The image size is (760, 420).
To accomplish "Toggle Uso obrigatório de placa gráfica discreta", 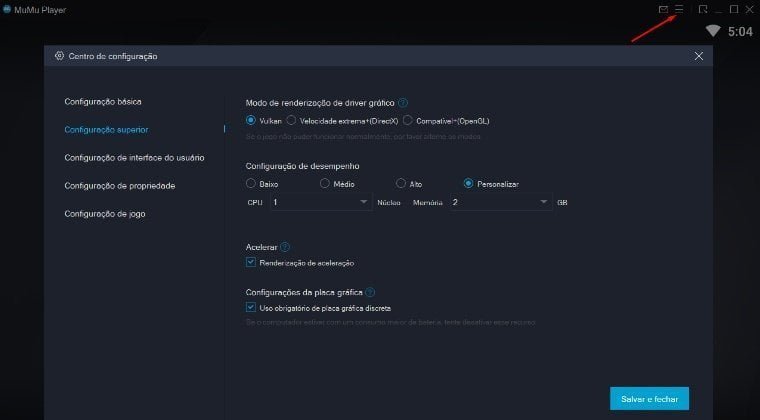I will coord(251,307).
